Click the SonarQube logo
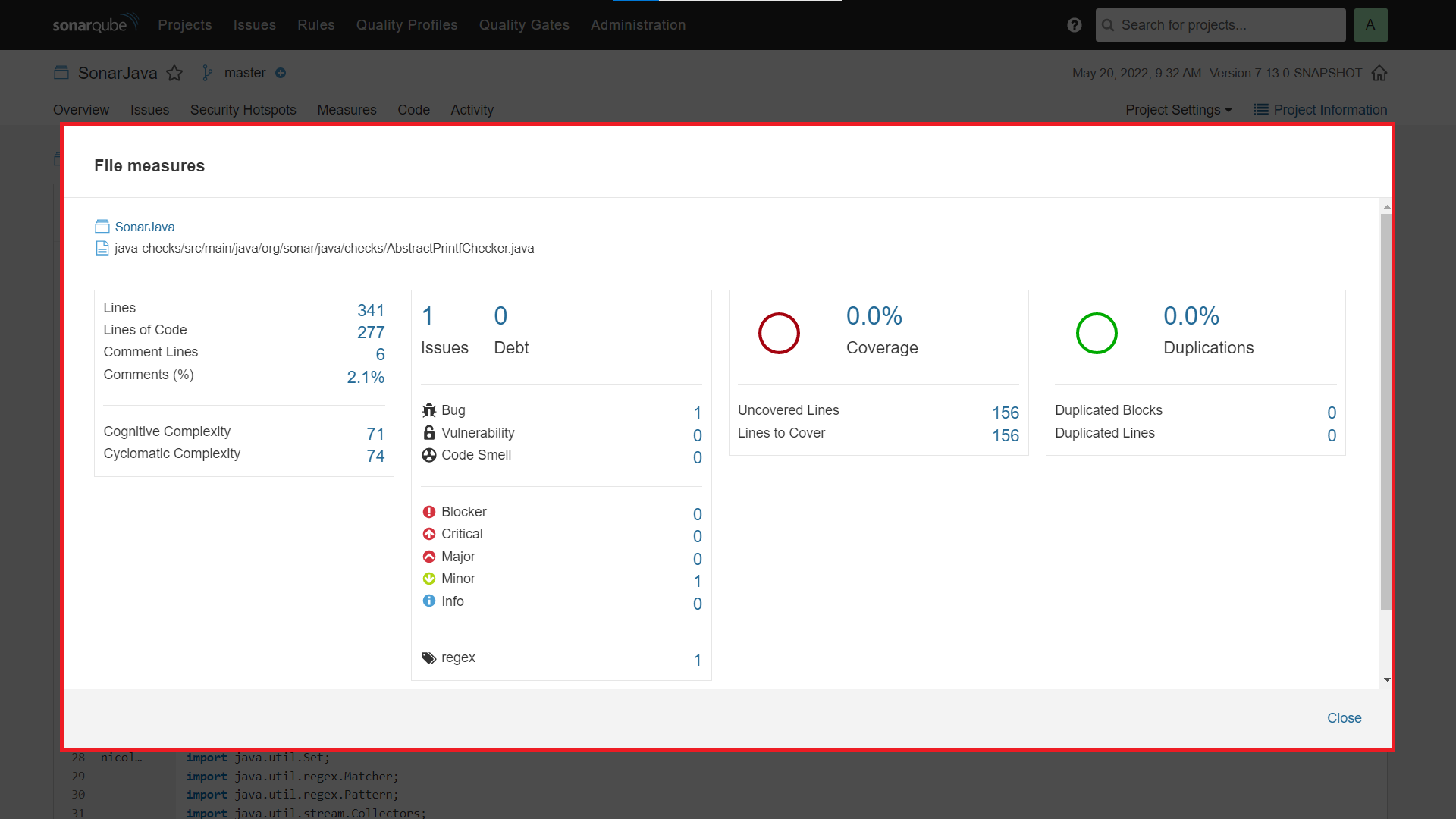The height and width of the screenshot is (819, 1456). pyautogui.click(x=96, y=24)
